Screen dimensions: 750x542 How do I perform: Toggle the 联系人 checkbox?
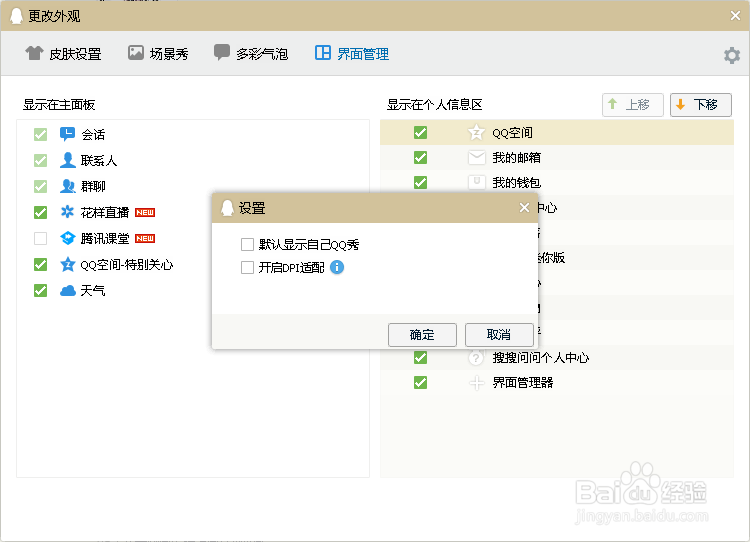tap(41, 160)
